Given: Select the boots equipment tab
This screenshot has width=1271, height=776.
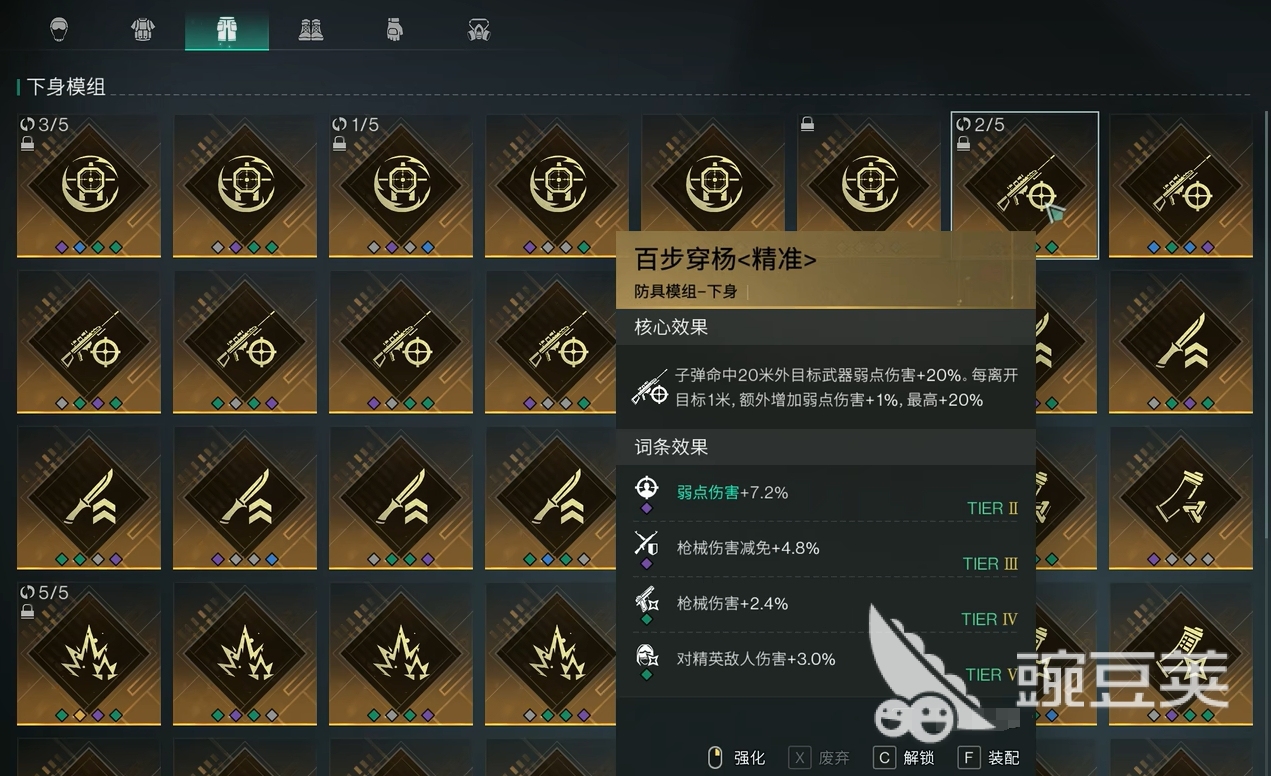Looking at the screenshot, I should [311, 30].
